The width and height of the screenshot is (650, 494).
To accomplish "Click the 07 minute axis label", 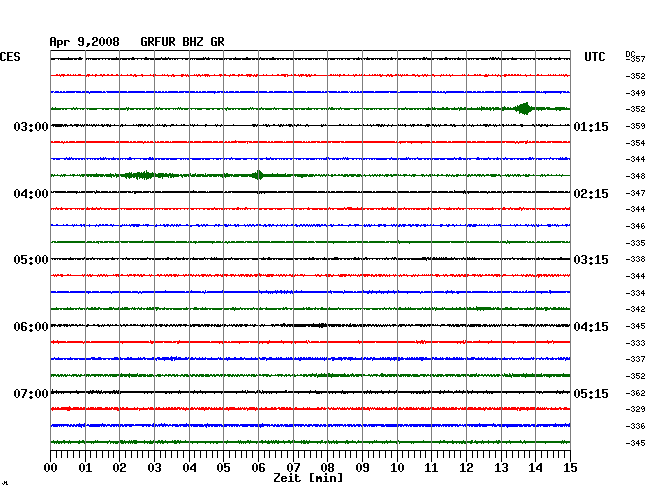I will pos(293,468).
